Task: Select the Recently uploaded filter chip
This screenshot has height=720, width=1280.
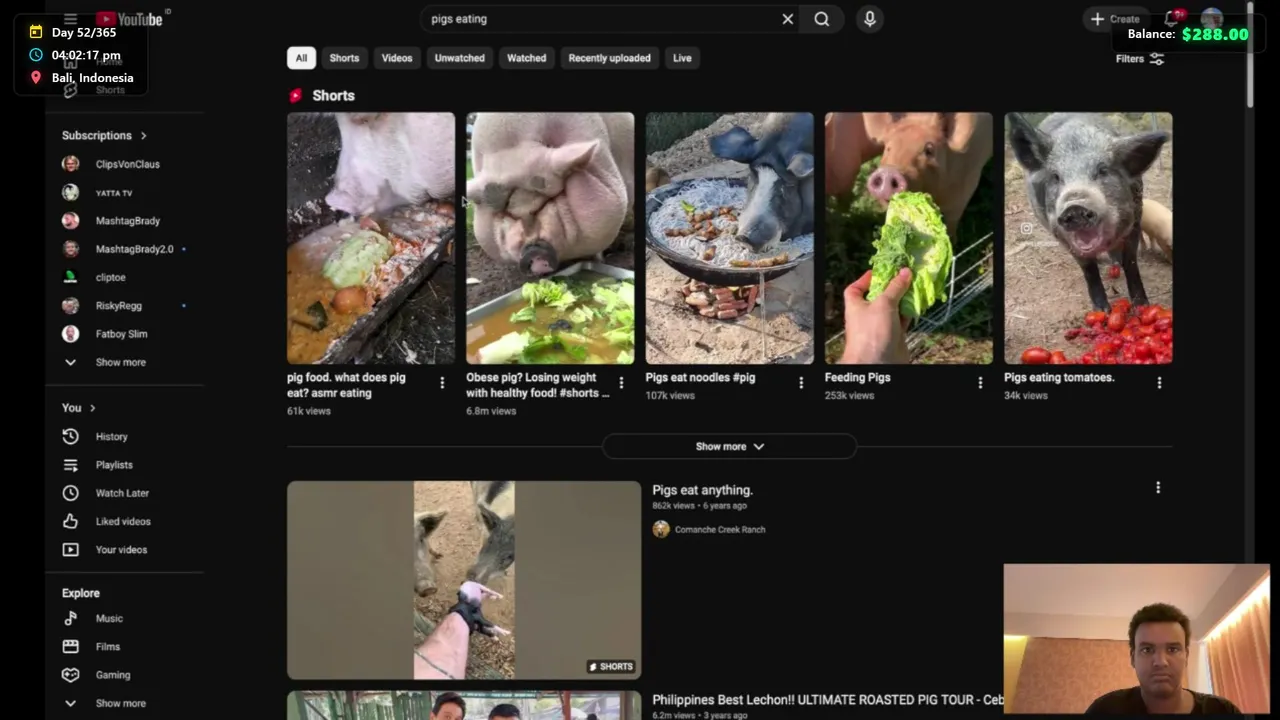Action: click(x=609, y=58)
